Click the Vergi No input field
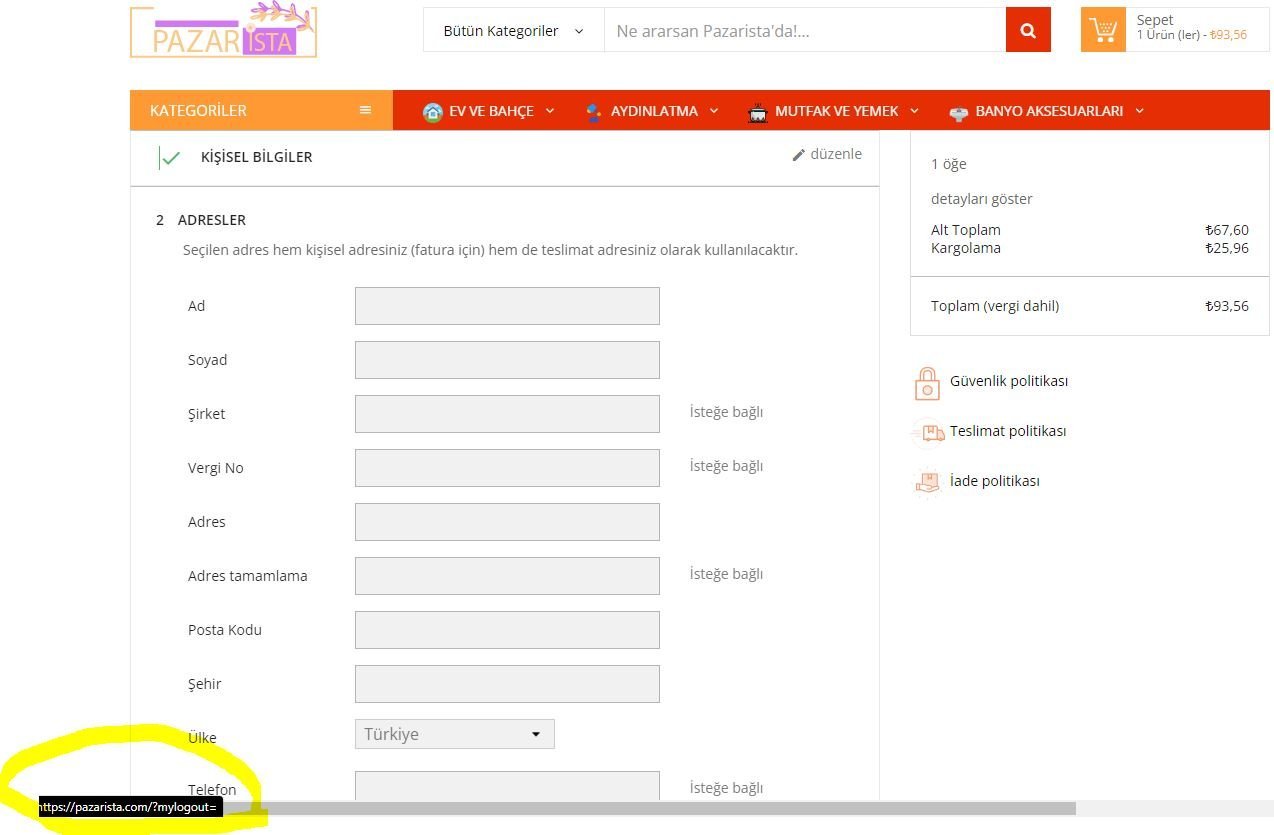Image resolution: width=1274 pixels, height=835 pixels. 507,468
